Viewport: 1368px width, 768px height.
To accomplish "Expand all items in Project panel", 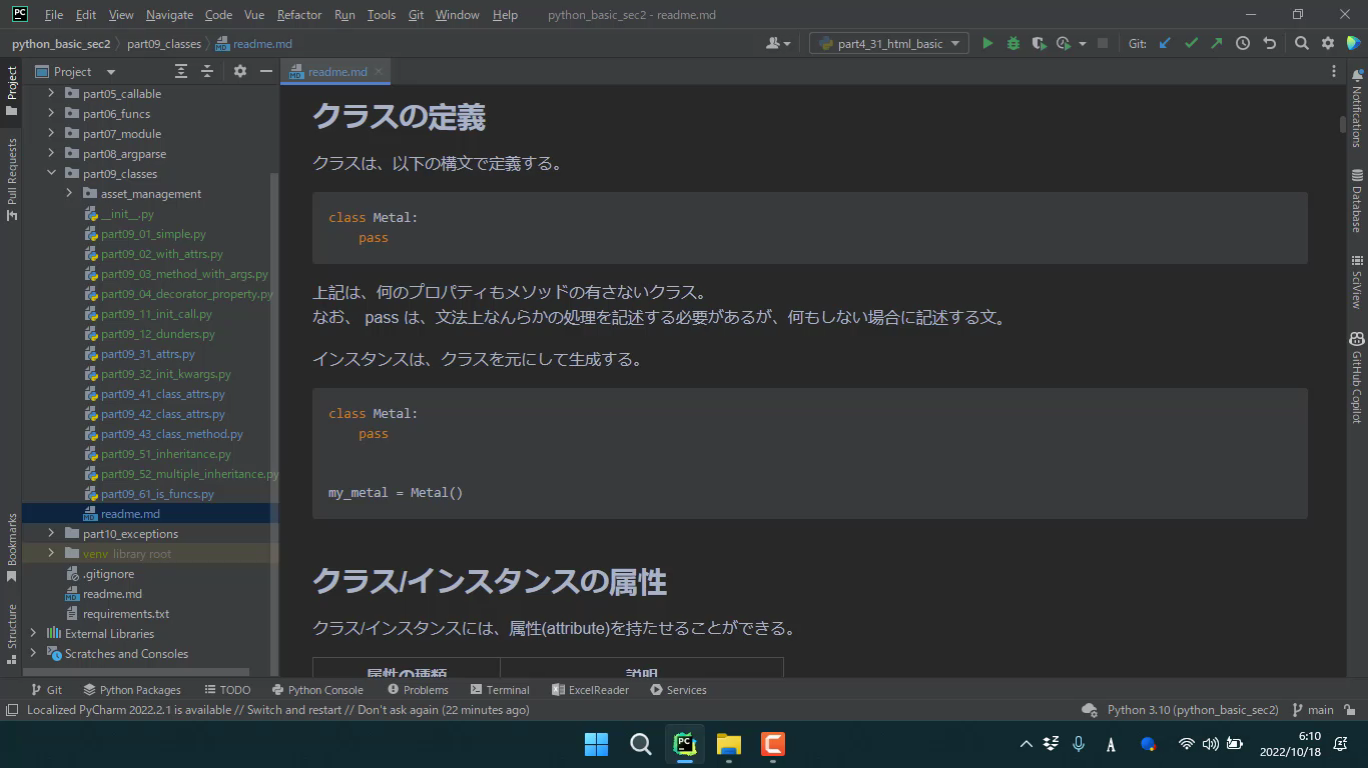I will point(181,71).
